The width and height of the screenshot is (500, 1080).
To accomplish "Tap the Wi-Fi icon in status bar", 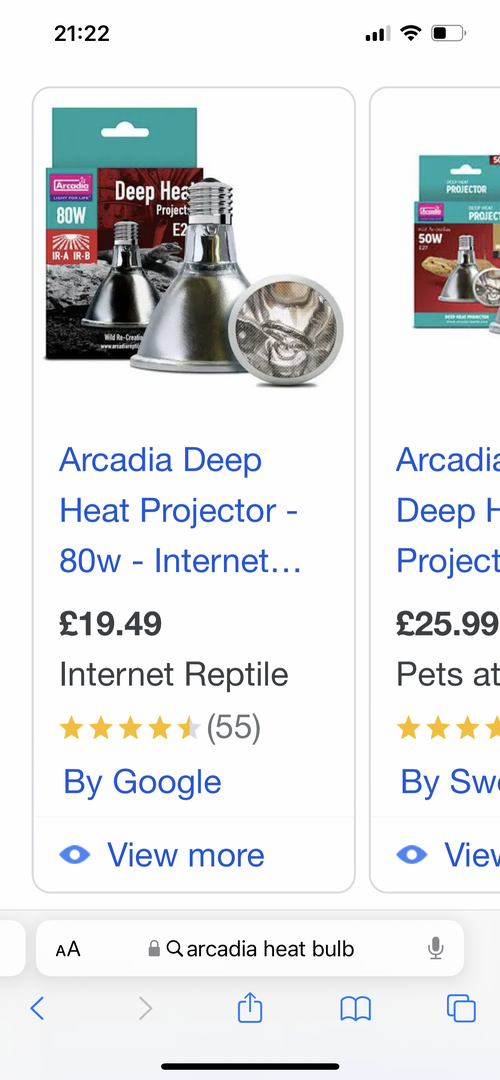I will tap(410, 32).
